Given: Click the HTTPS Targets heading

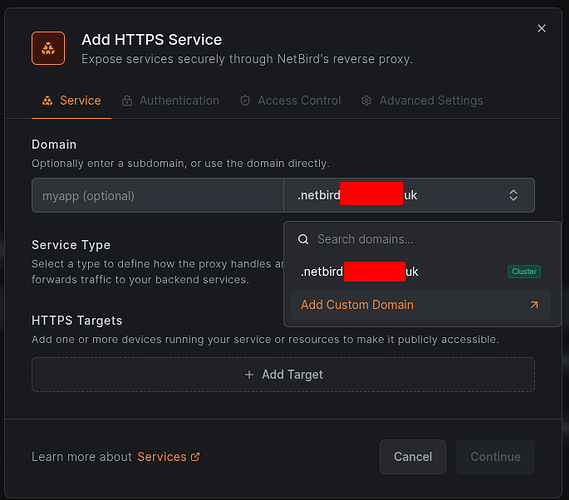Looking at the screenshot, I should [x=77, y=320].
